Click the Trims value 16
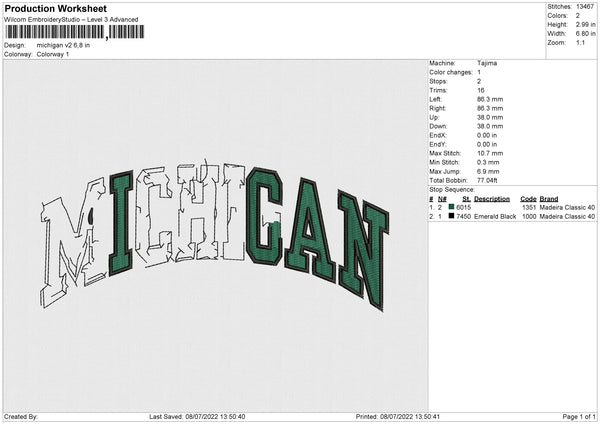Image resolution: width=600 pixels, height=424 pixels. 481,90
